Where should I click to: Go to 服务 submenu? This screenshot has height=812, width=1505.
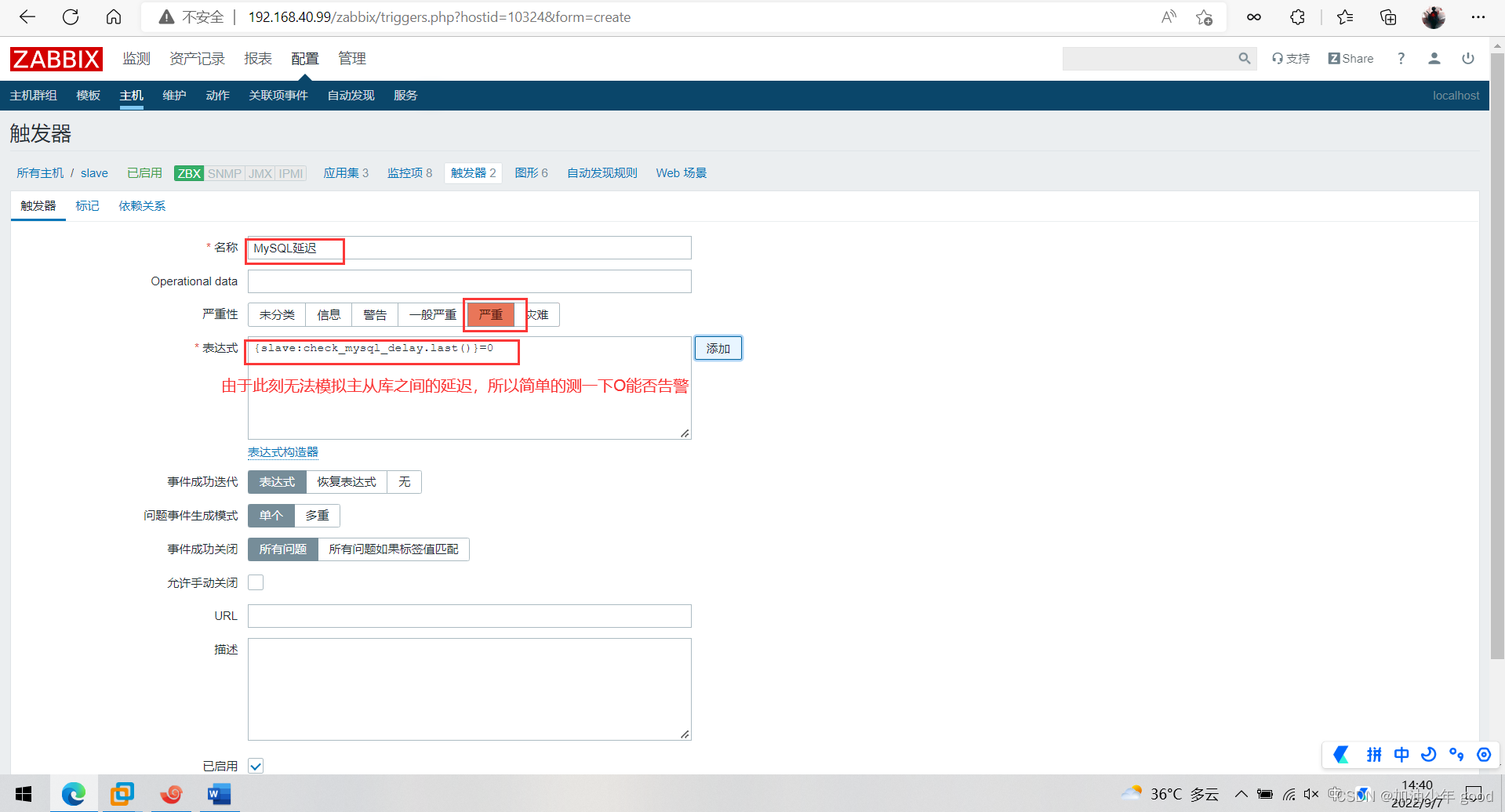coord(405,96)
